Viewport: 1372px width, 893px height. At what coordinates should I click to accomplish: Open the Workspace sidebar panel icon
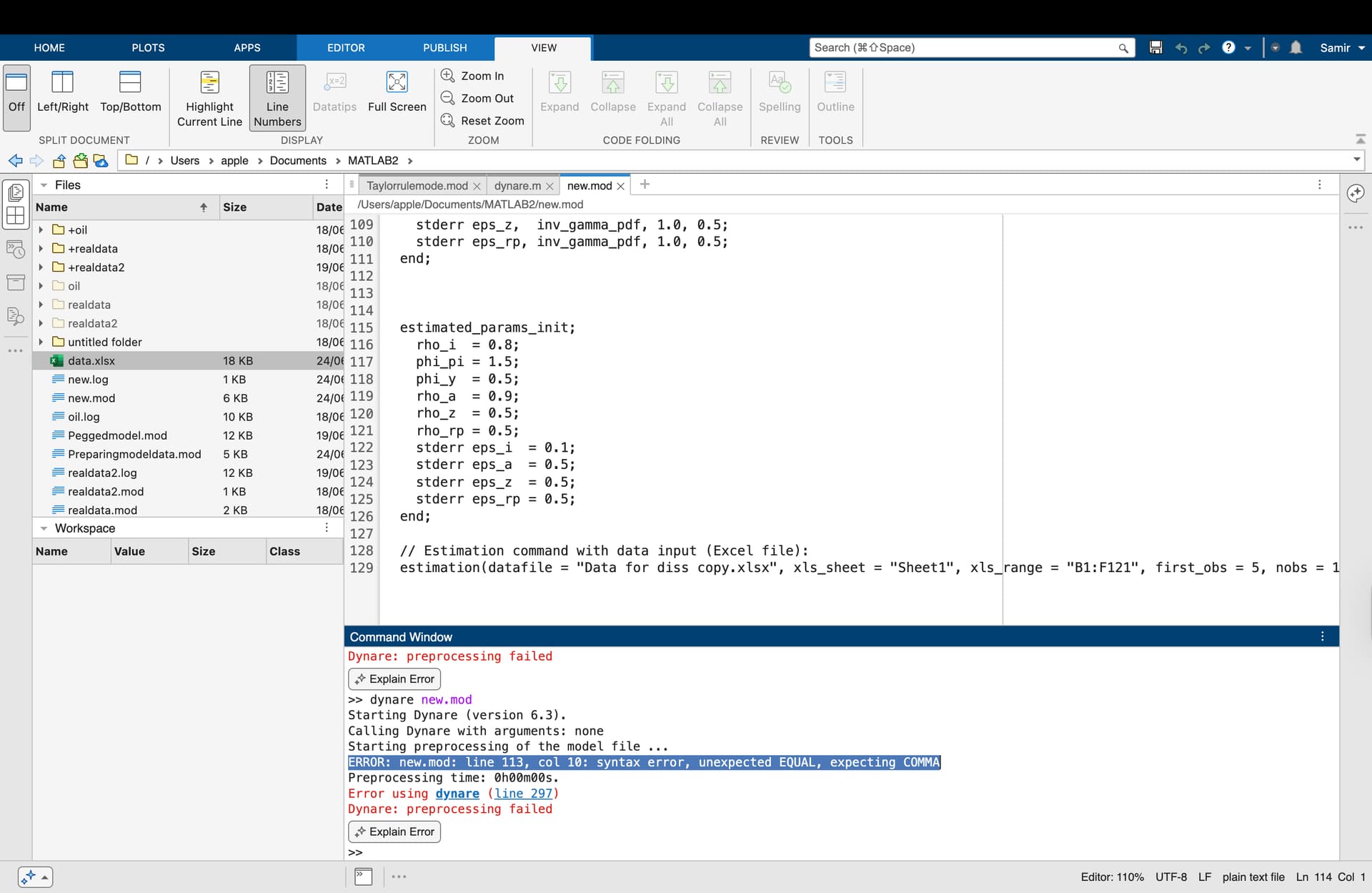(16, 215)
